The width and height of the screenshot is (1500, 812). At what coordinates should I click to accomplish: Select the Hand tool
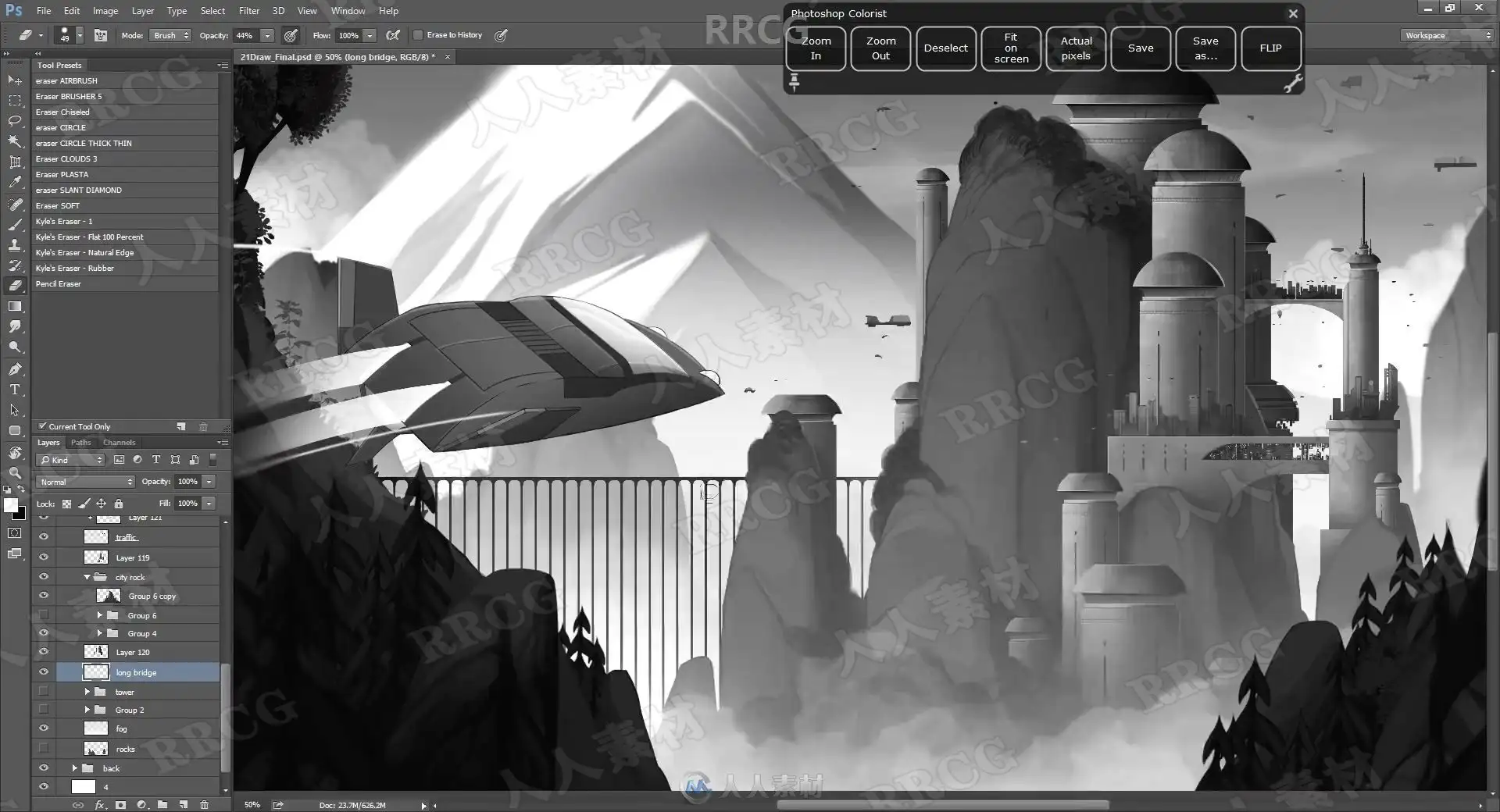pyautogui.click(x=15, y=453)
